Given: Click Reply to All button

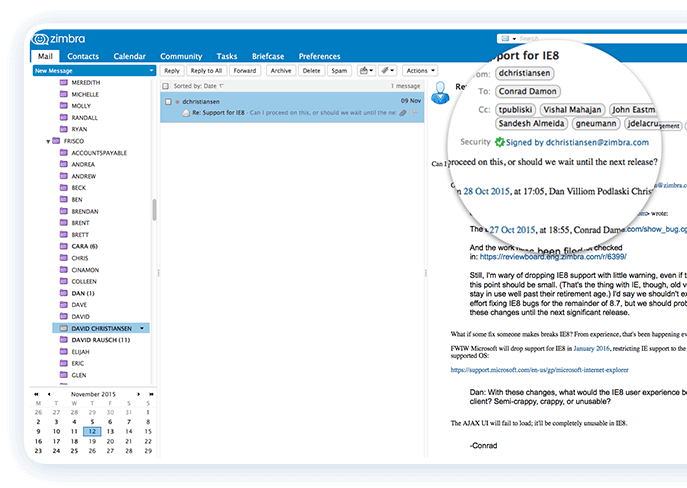Looking at the screenshot, I should coord(206,71).
